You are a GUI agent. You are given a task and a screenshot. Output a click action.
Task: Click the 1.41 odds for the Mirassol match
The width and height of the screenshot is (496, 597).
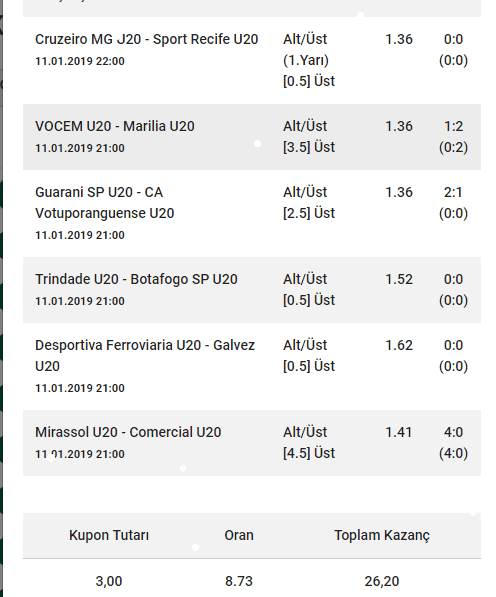[398, 432]
